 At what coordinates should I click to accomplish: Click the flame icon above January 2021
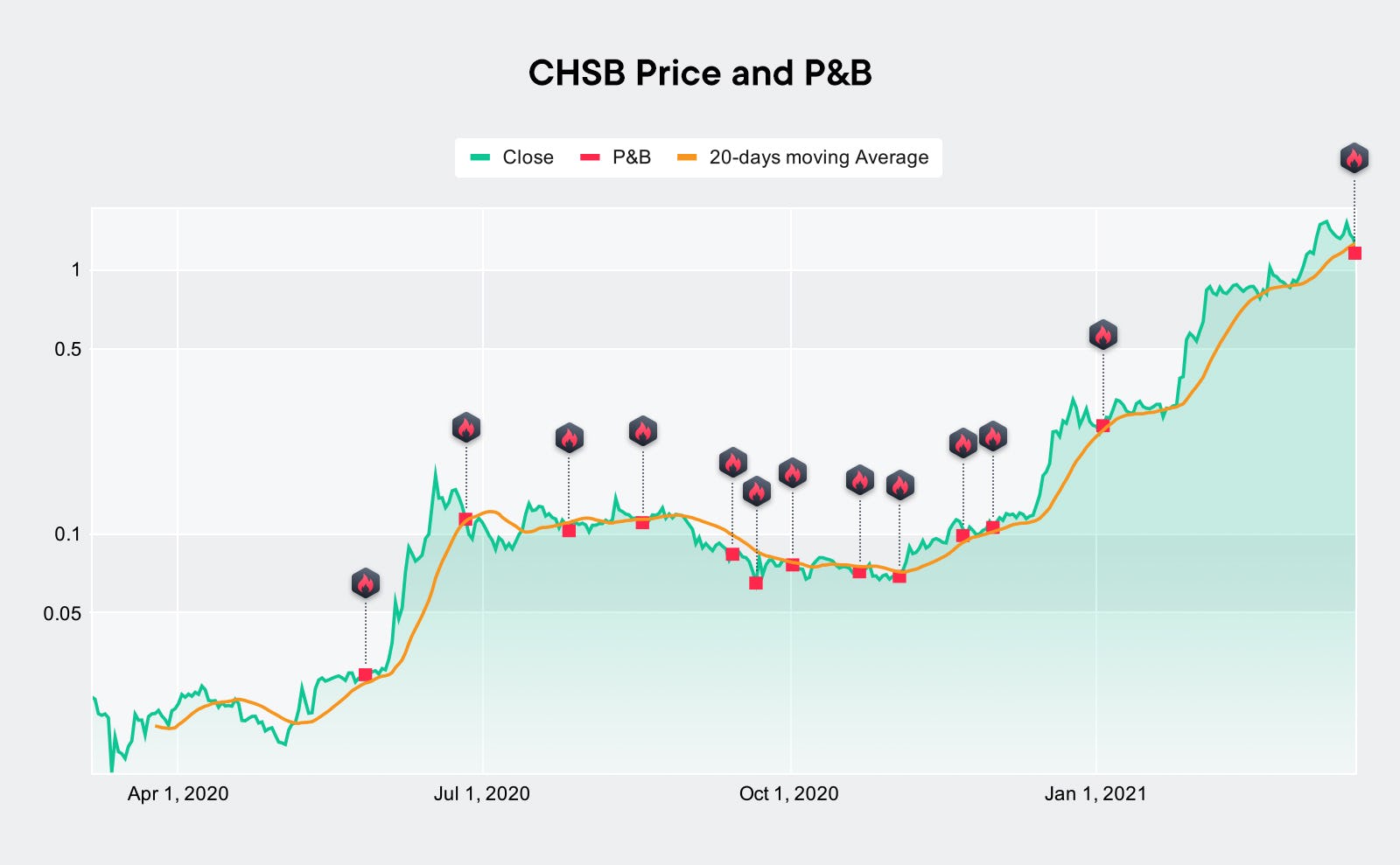[x=1102, y=335]
